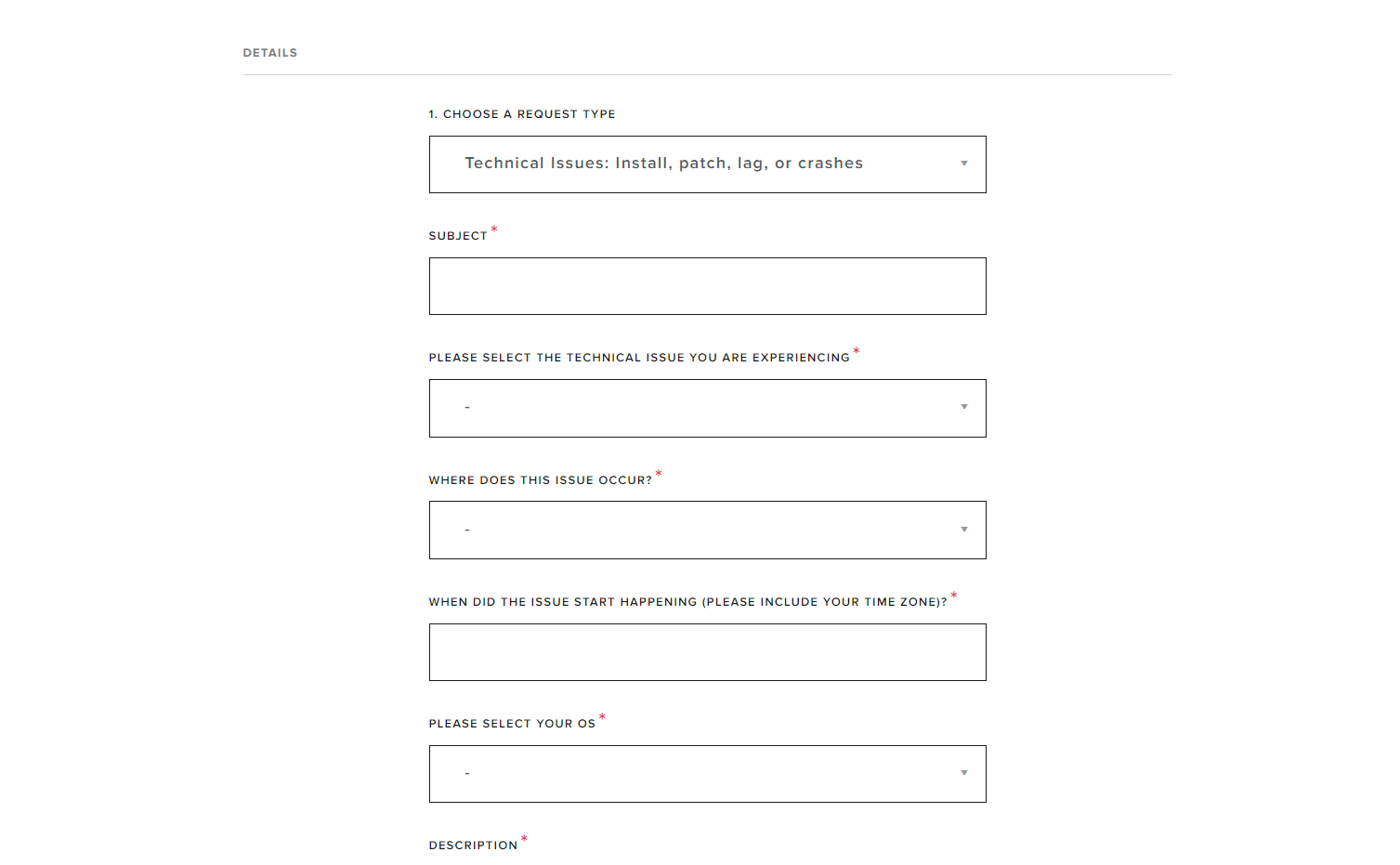The width and height of the screenshot is (1400, 865).
Task: Open the 'Choose a request type' dropdown
Action: click(707, 164)
